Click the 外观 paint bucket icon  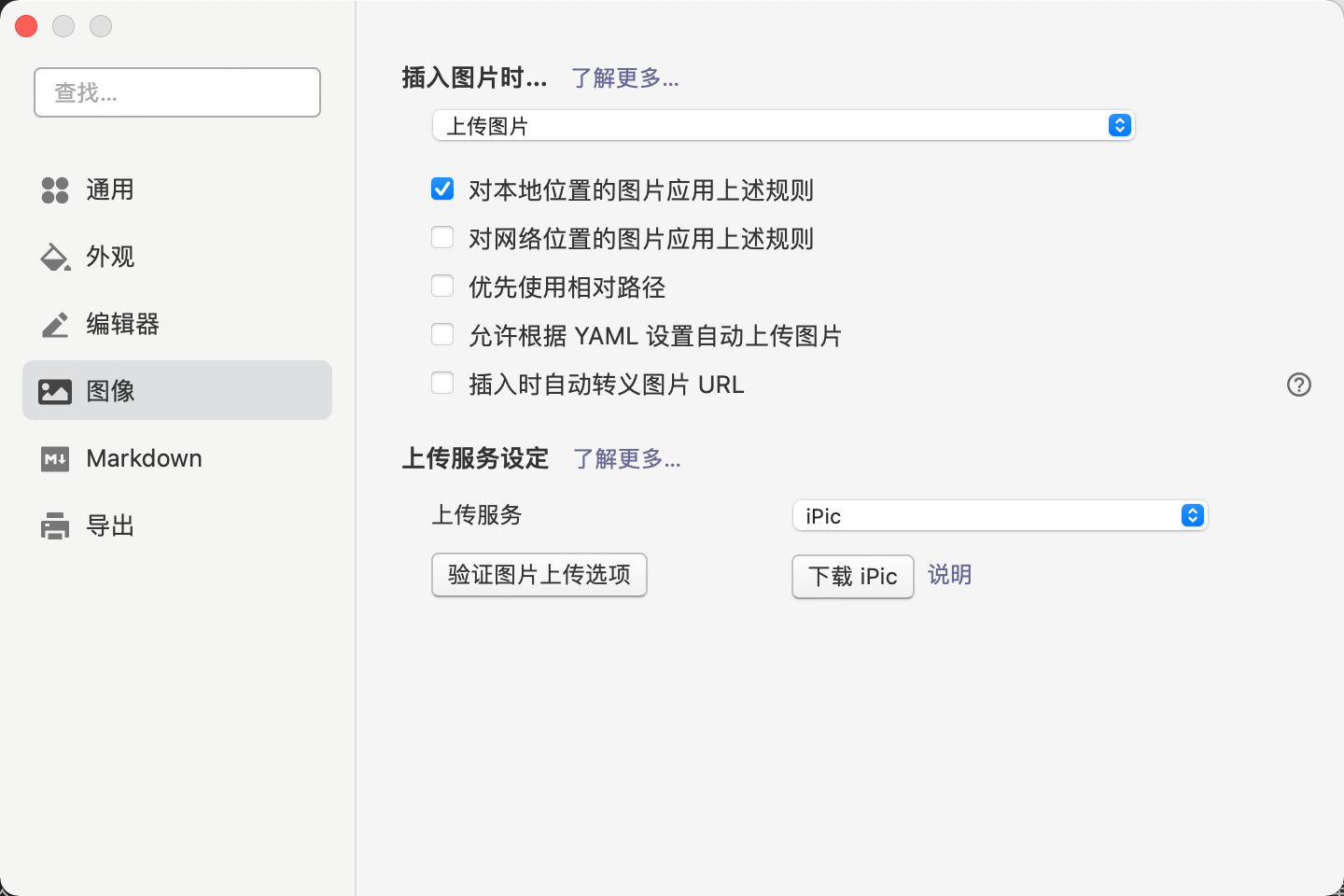55,258
